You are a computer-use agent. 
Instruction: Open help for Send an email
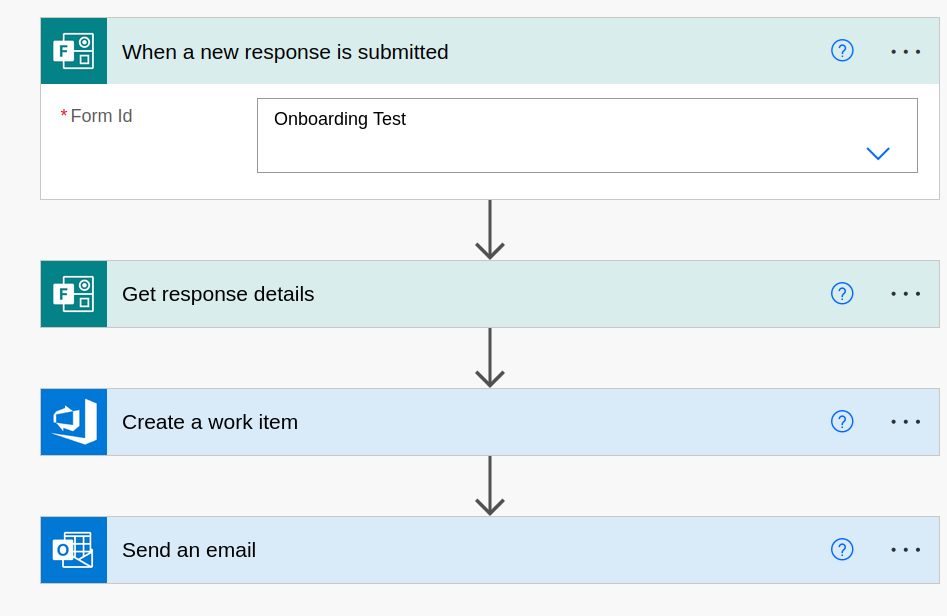click(x=842, y=549)
